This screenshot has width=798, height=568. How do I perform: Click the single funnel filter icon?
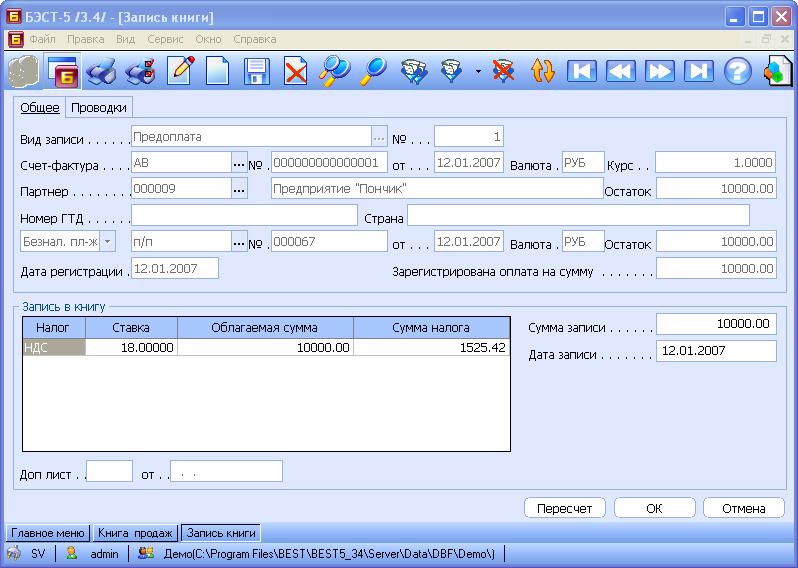(451, 71)
